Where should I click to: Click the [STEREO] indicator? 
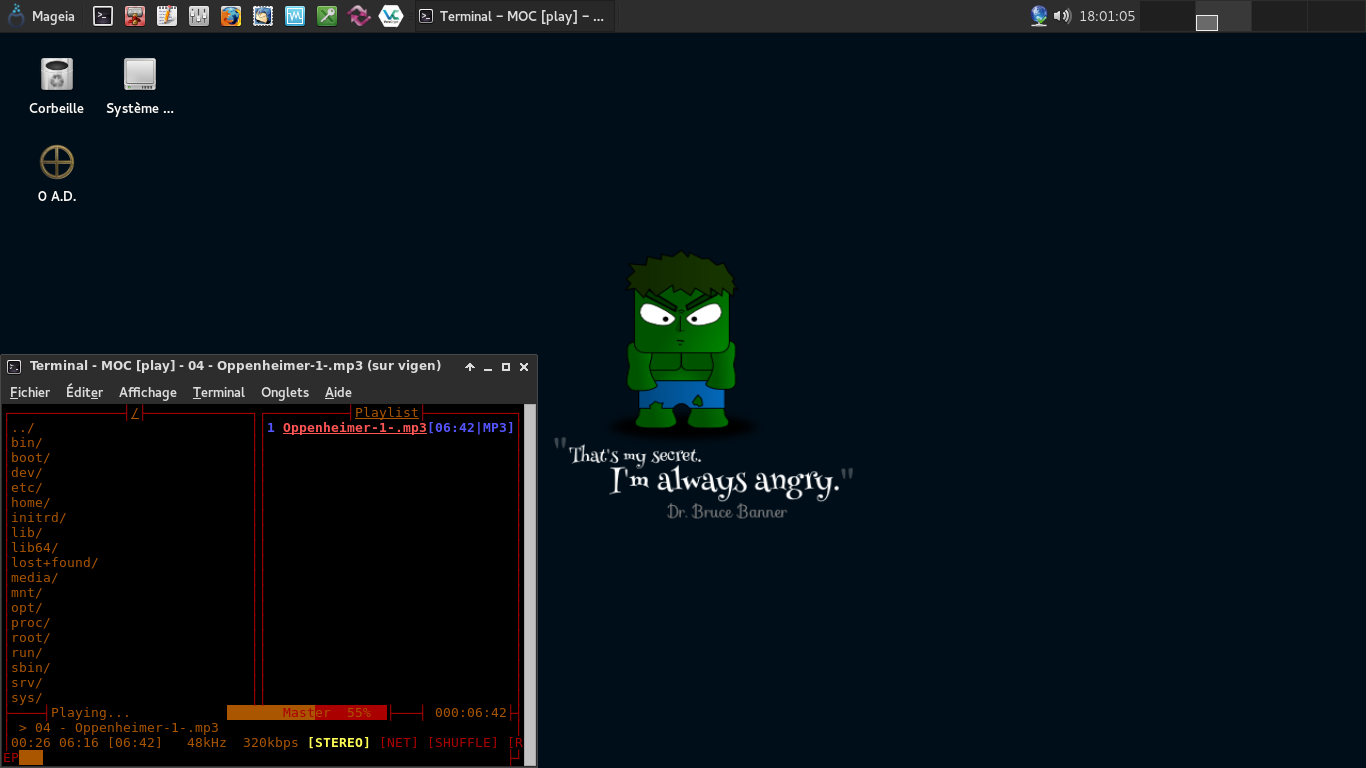click(x=339, y=743)
